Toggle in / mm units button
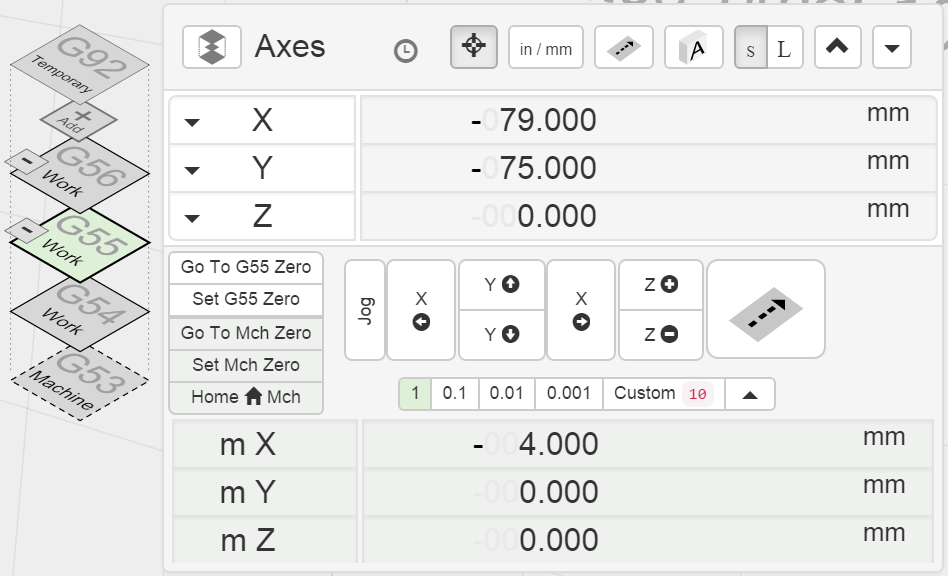 (546, 48)
